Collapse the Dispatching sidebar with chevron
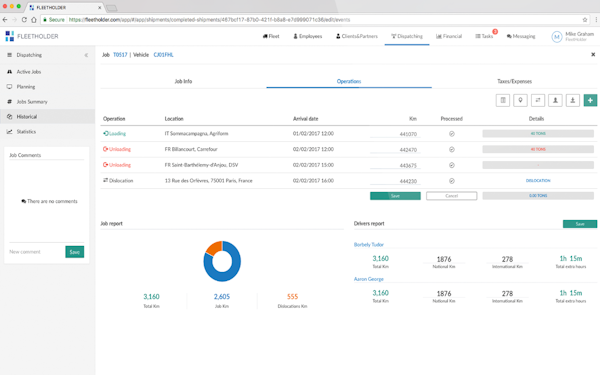 coord(86,55)
